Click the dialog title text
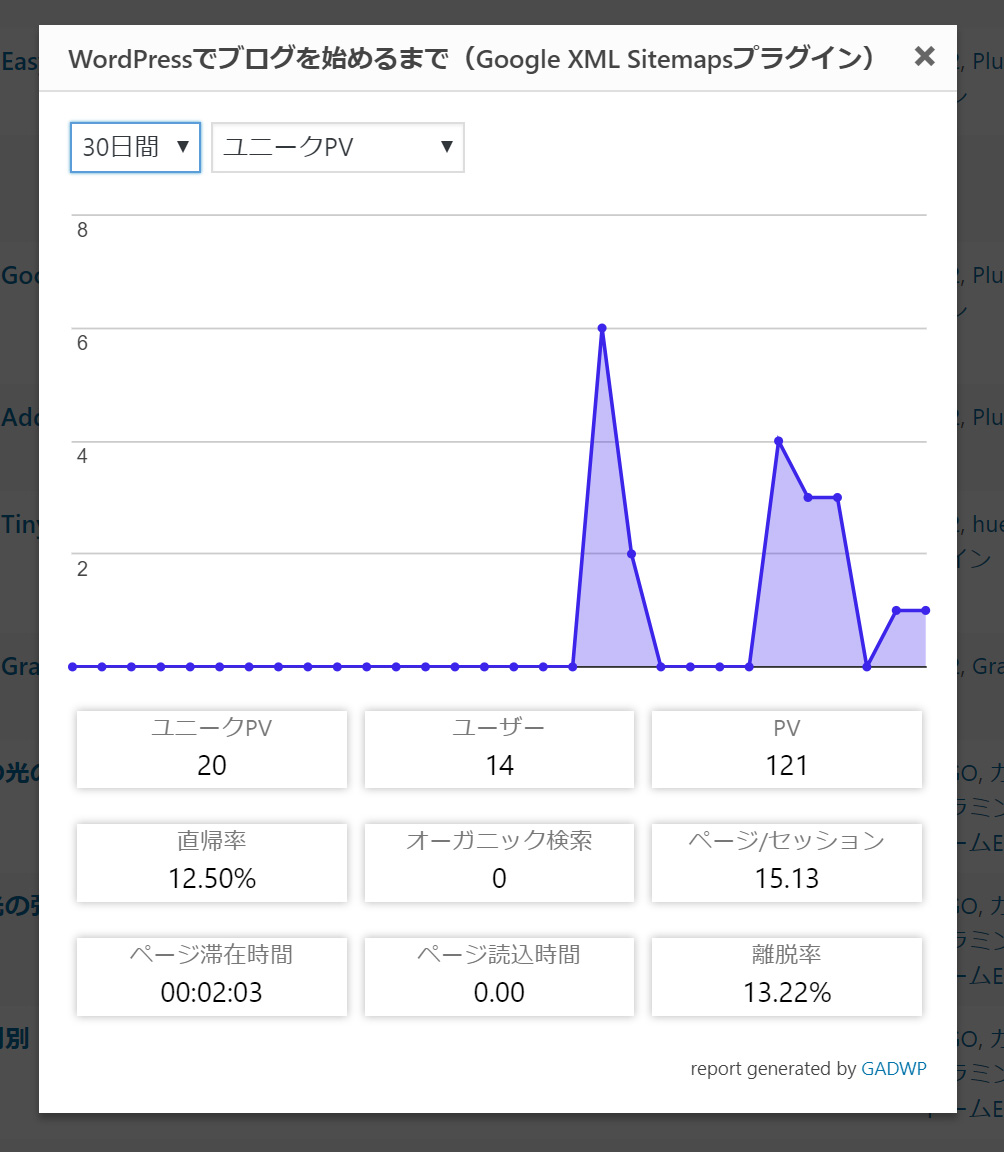1004x1152 pixels. (471, 58)
